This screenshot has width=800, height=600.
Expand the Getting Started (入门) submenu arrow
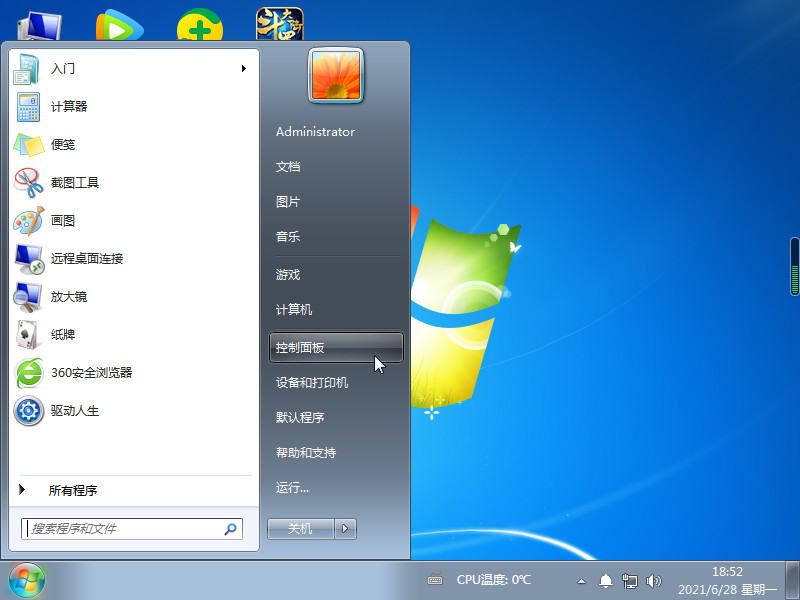(x=244, y=69)
